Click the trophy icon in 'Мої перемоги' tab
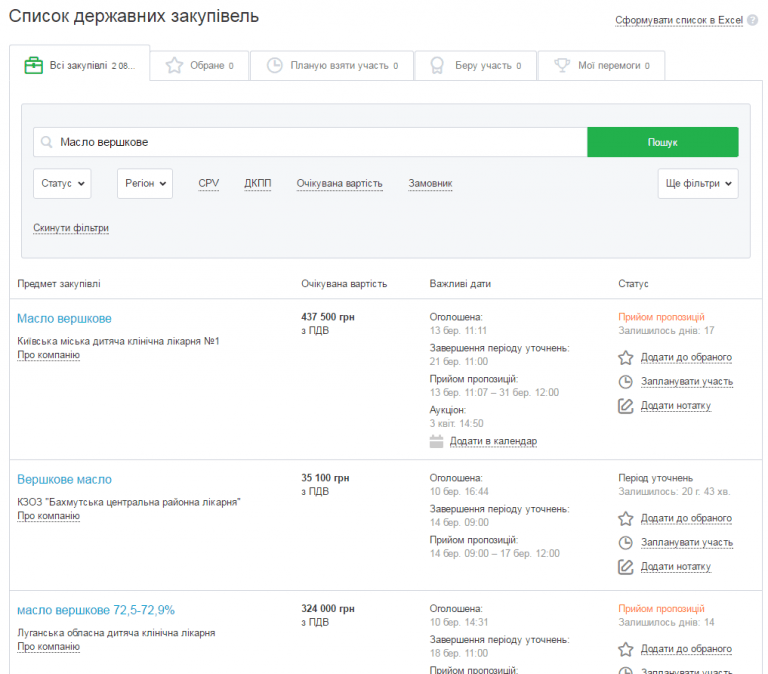Screen dimensions: 768x674 tap(562, 66)
